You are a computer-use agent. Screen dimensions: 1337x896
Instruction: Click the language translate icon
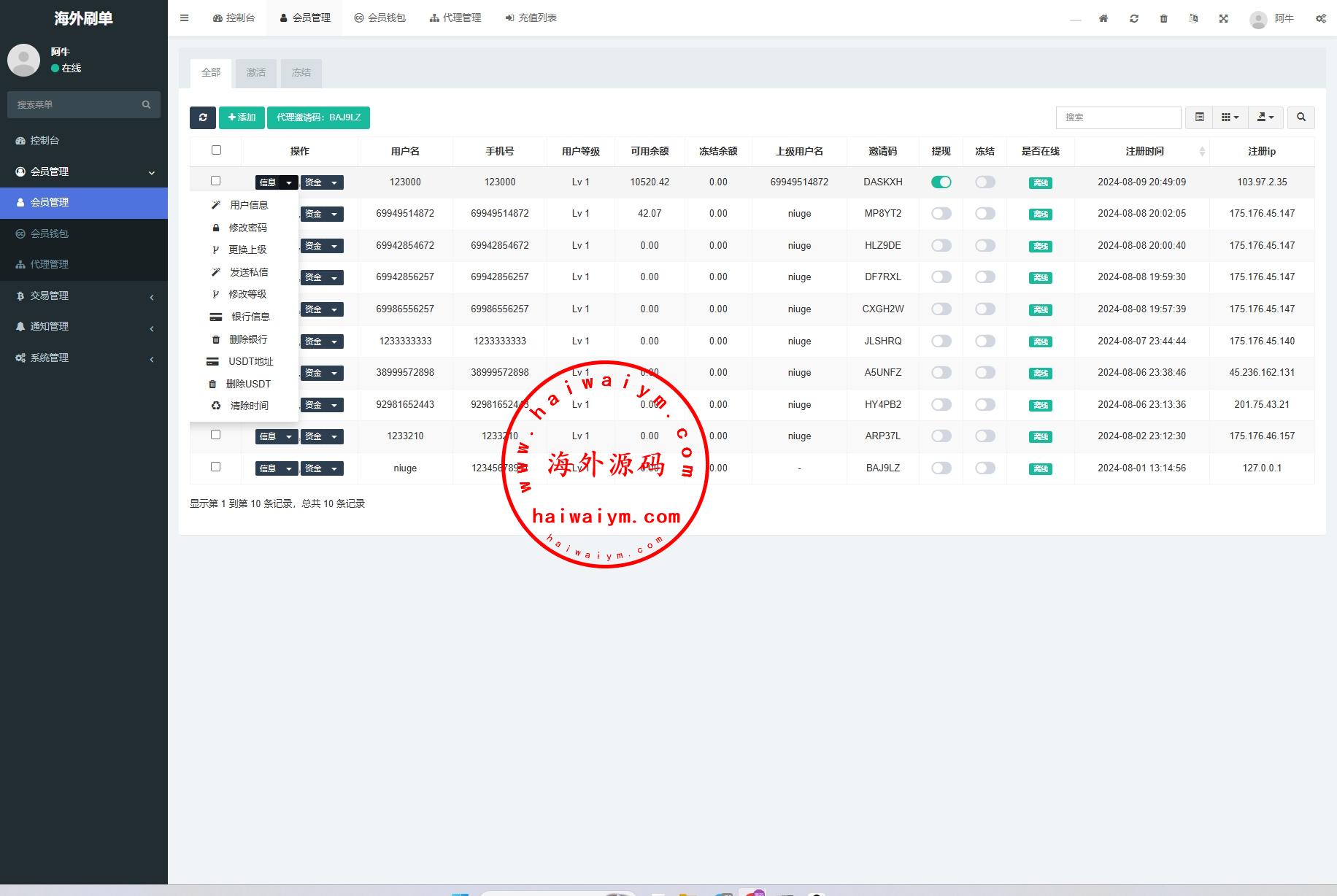[x=1193, y=18]
